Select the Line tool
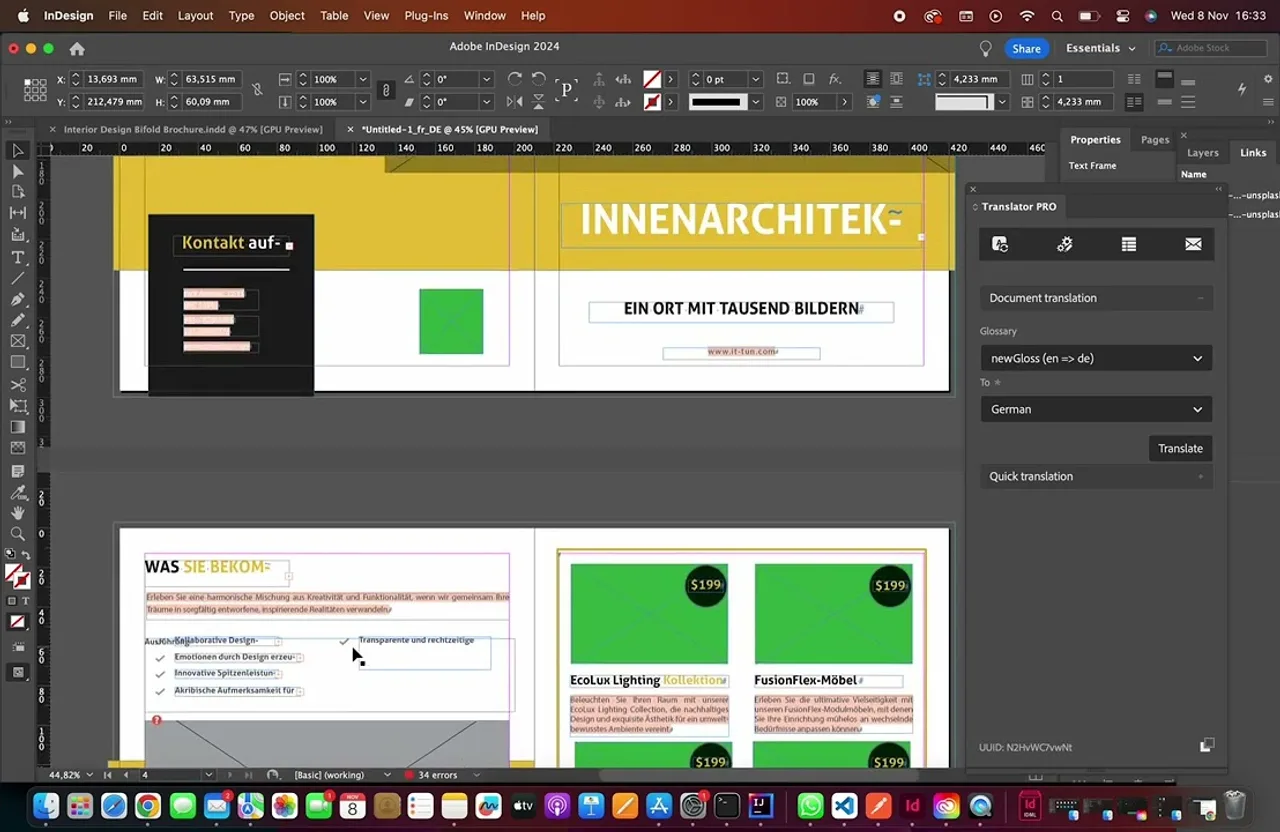The width and height of the screenshot is (1280, 832). click(18, 278)
